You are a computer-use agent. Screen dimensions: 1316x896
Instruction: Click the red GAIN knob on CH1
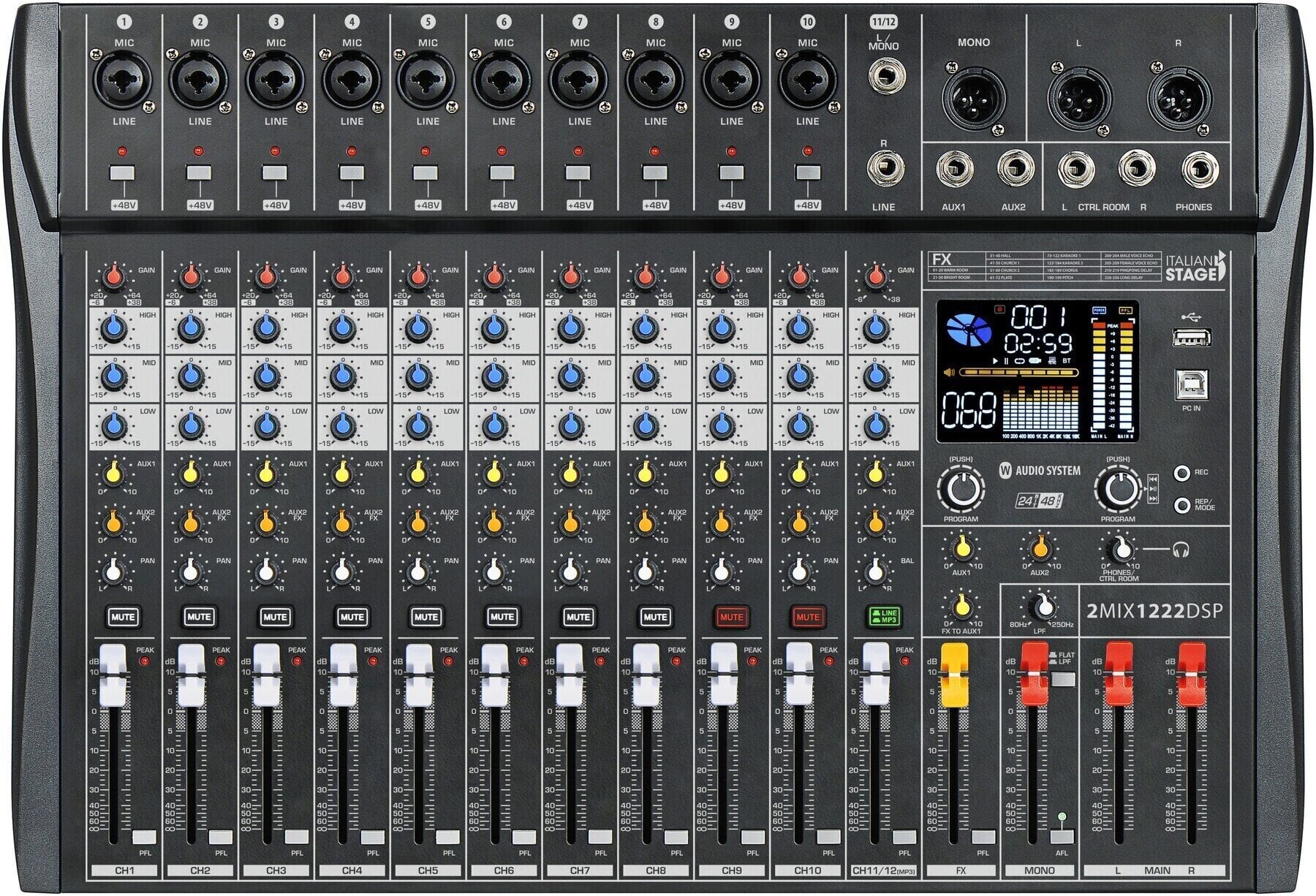point(113,276)
